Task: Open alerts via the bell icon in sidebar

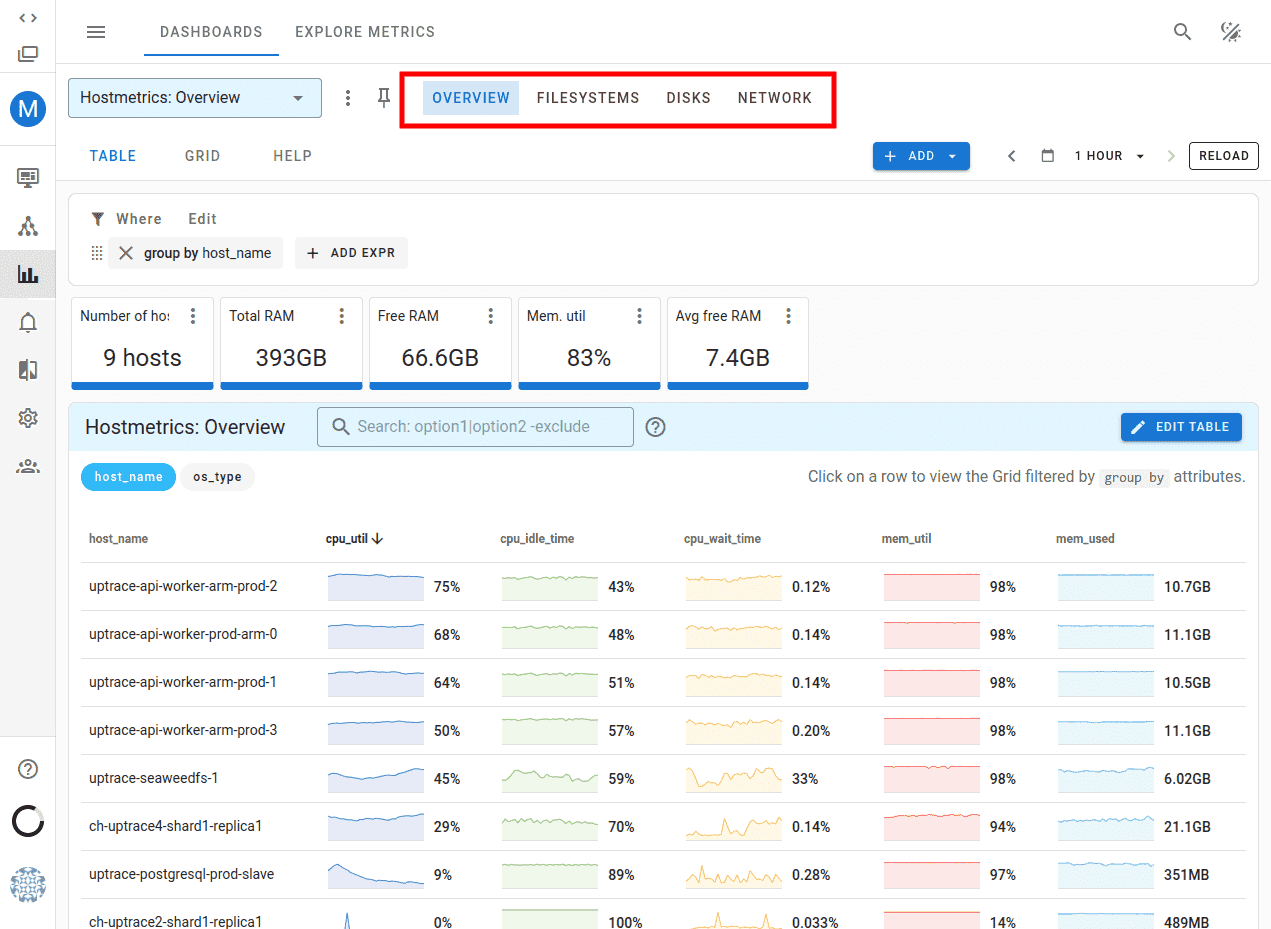Action: 27,322
